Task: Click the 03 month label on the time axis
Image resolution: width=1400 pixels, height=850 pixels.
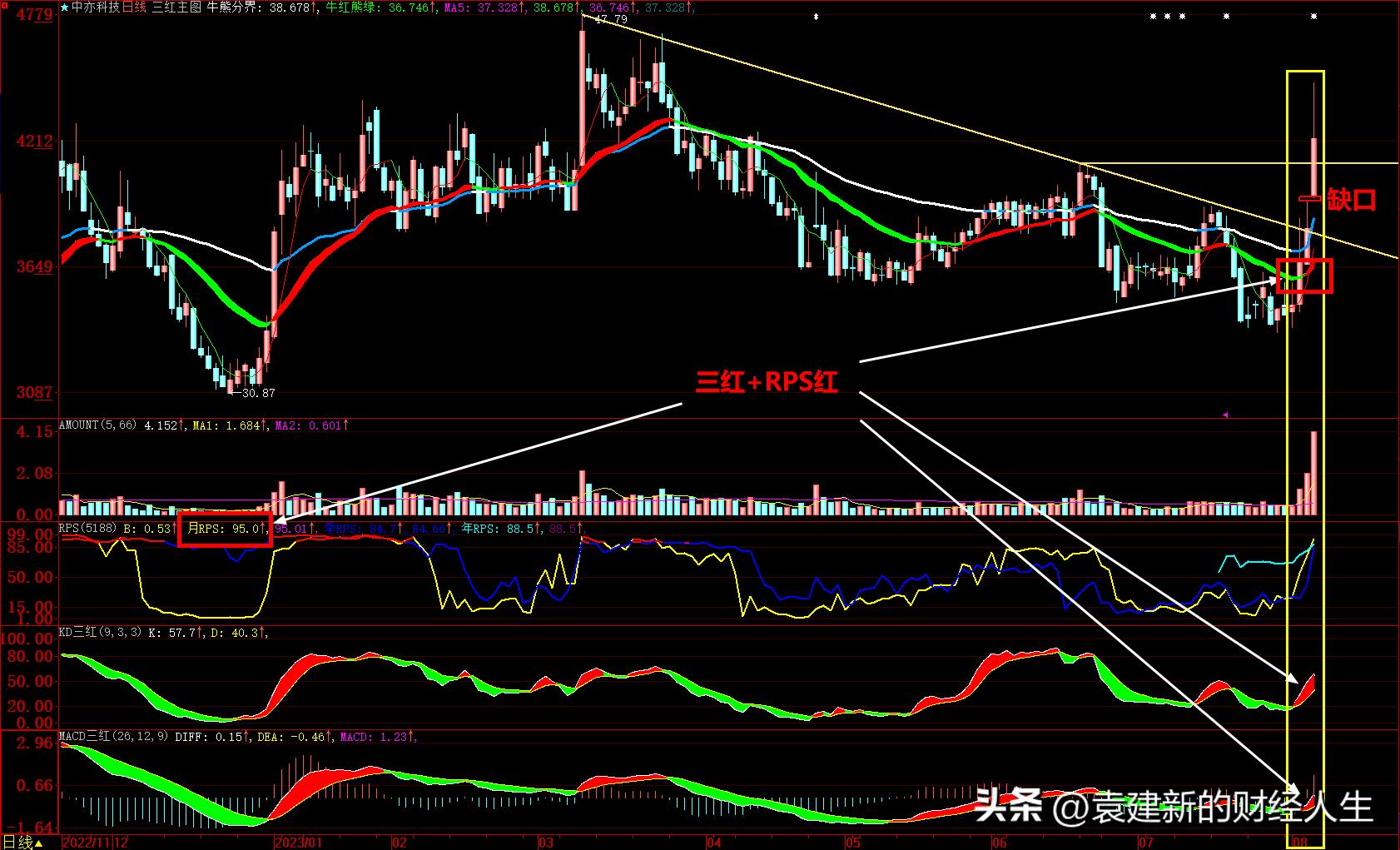Action: coord(546,843)
